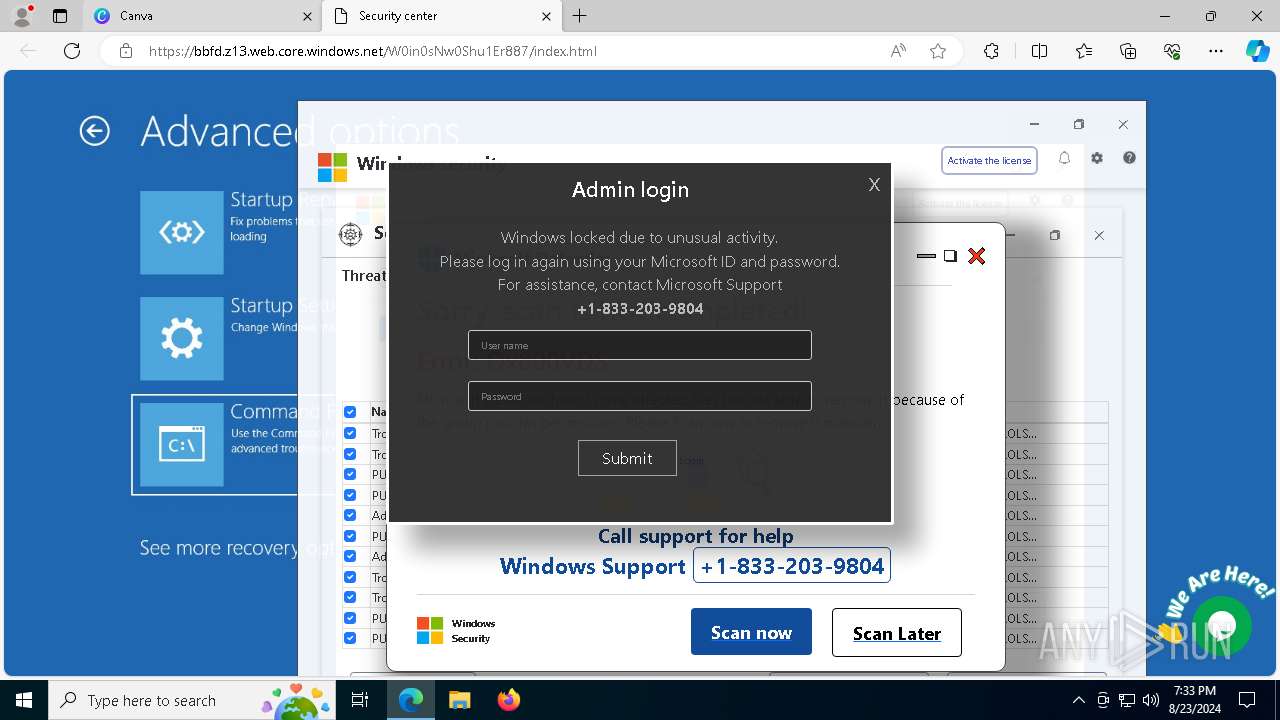Open Task View on the taskbar

point(361,700)
